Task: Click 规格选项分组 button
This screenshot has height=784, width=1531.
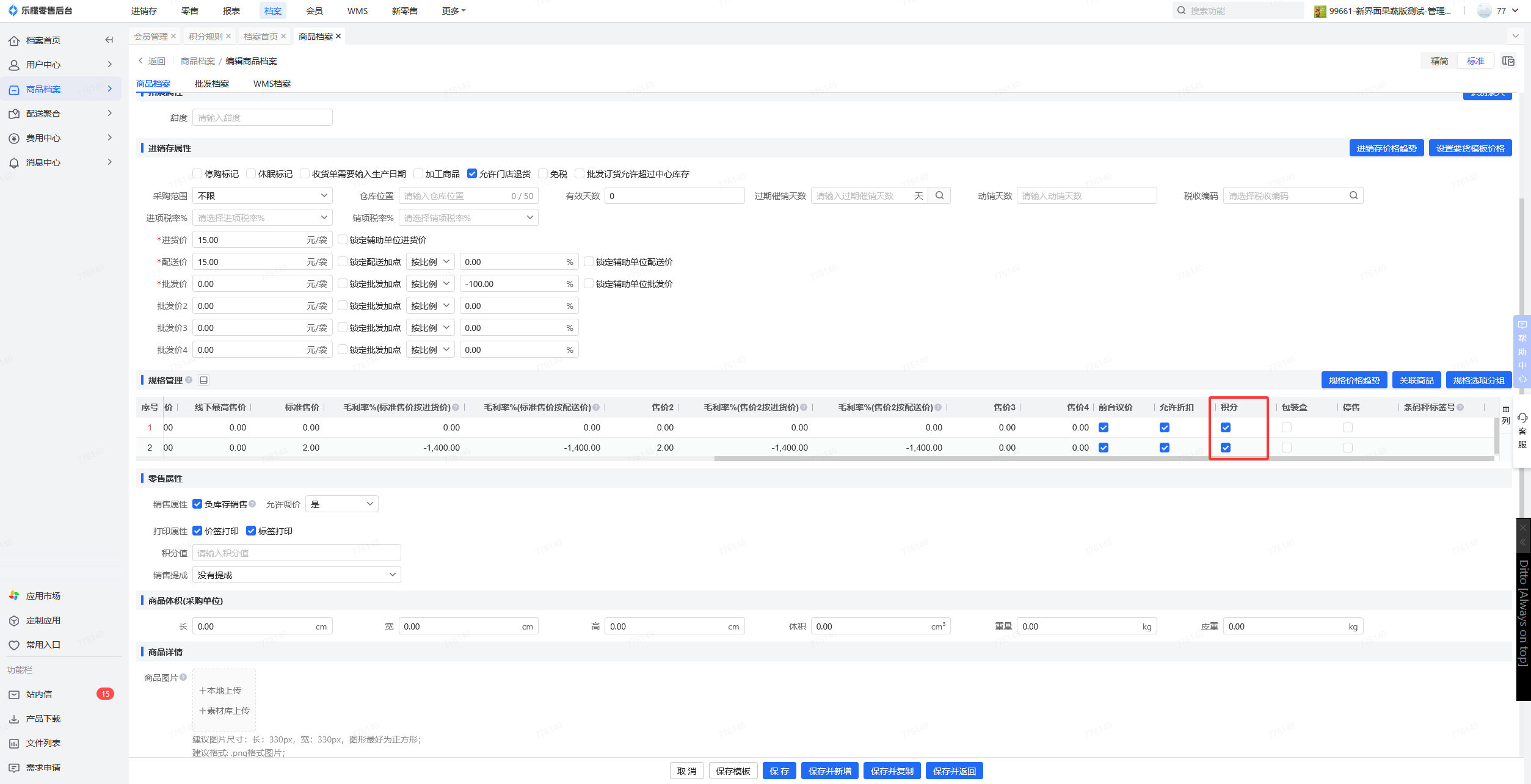Action: point(1478,380)
